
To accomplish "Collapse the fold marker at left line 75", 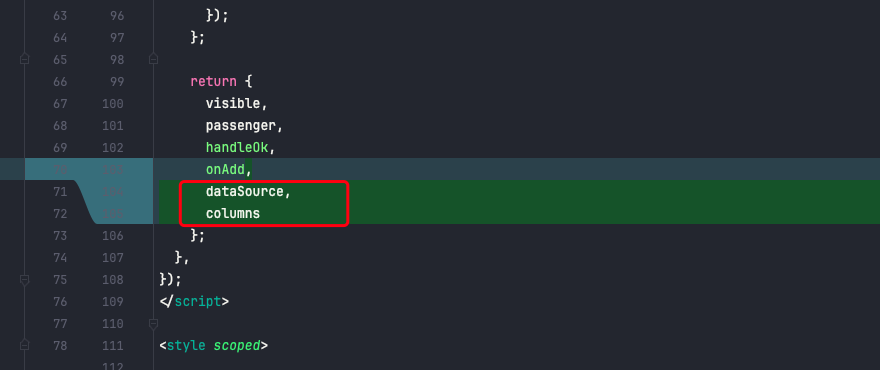I will click(x=24, y=279).
